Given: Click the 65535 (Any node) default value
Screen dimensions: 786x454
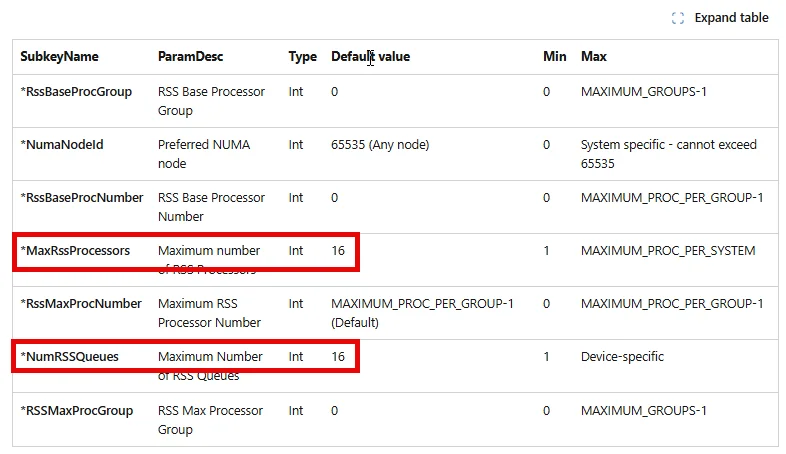Looking at the screenshot, I should [380, 145].
